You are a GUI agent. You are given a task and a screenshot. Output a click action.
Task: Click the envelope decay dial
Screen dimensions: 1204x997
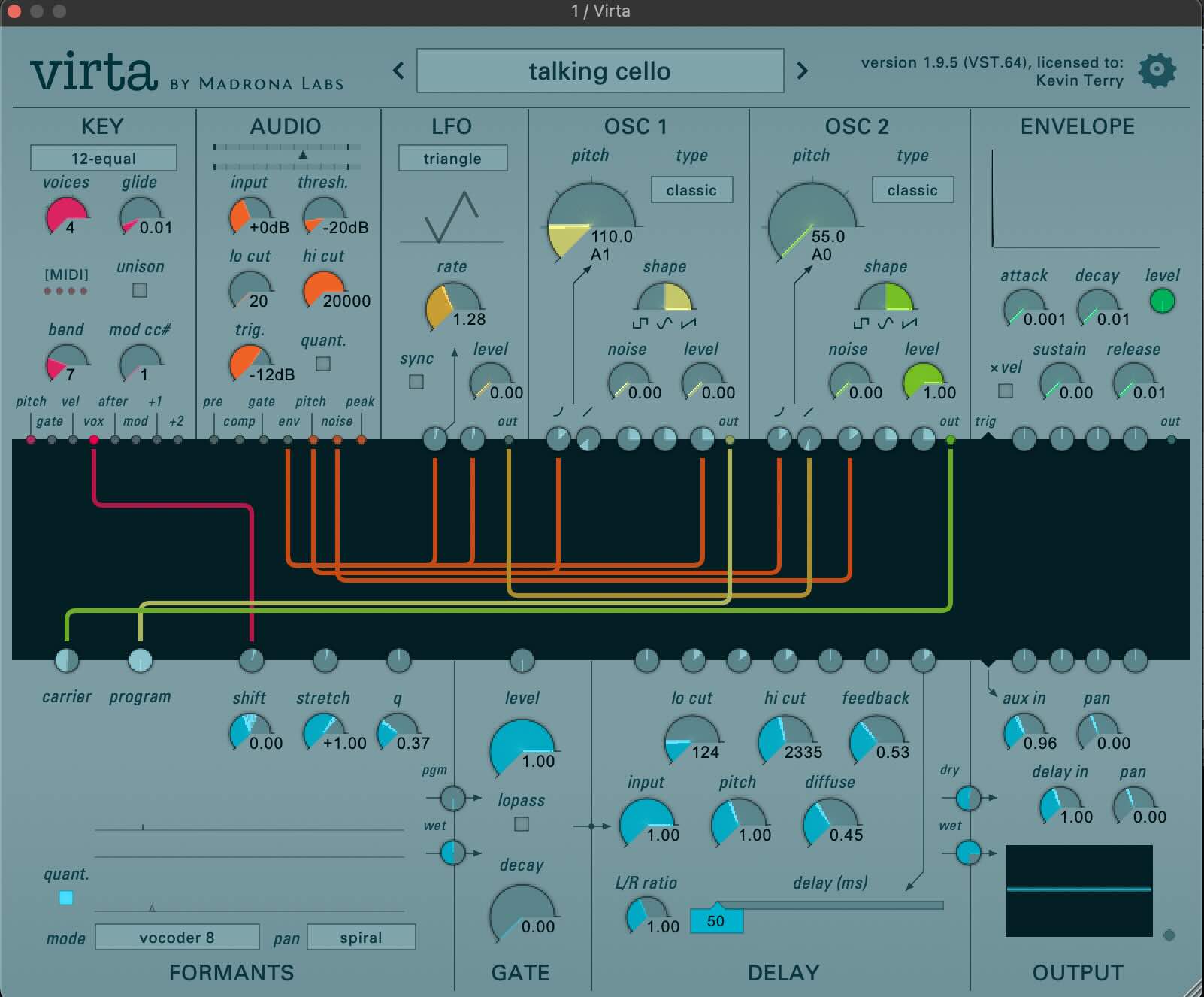(x=1098, y=308)
